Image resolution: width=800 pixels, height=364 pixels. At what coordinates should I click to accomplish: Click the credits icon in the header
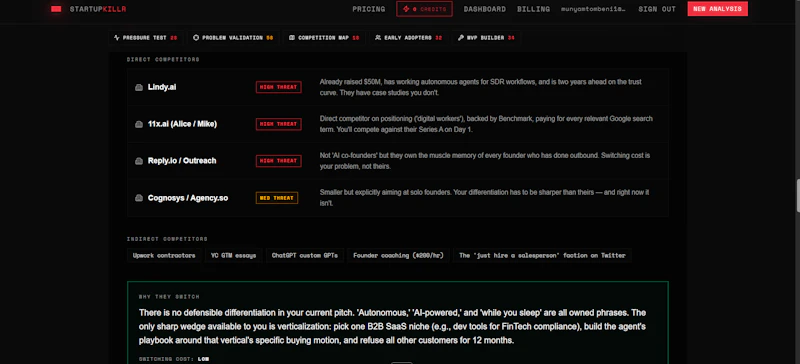tap(406, 9)
